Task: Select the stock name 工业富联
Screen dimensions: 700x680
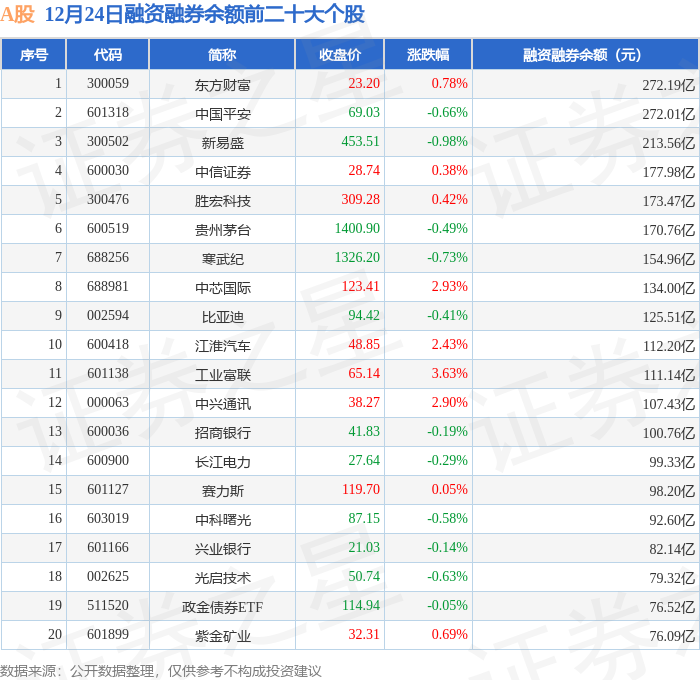Action: point(222,375)
